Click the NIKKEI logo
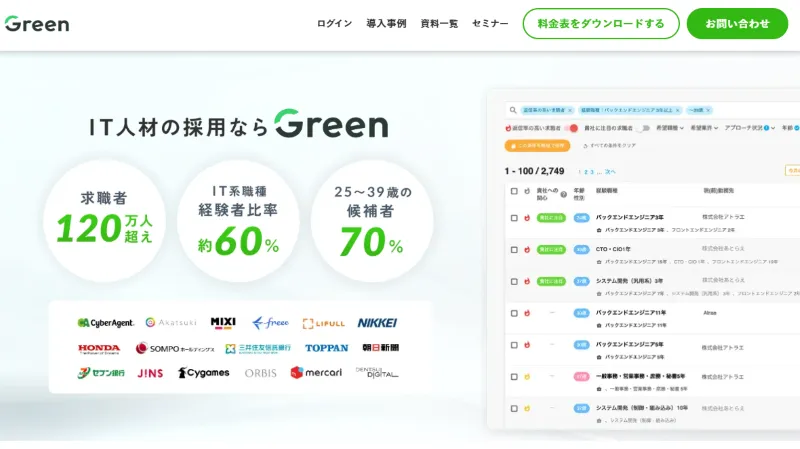 (x=377, y=323)
